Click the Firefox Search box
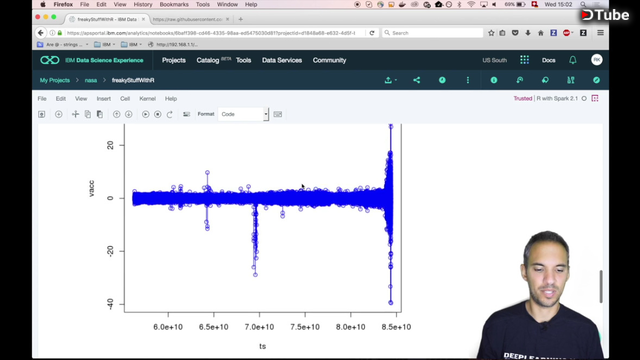This screenshot has height=360, width=640. [432, 33]
